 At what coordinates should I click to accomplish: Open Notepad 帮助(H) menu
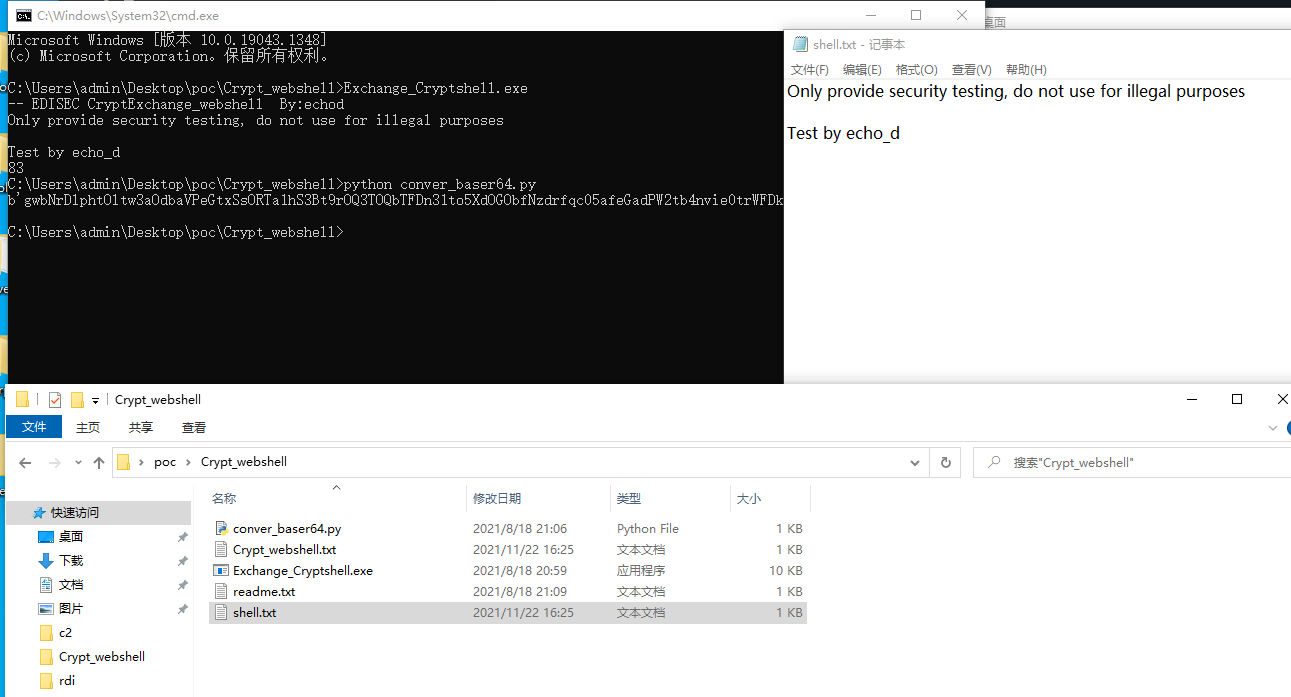(x=1026, y=70)
